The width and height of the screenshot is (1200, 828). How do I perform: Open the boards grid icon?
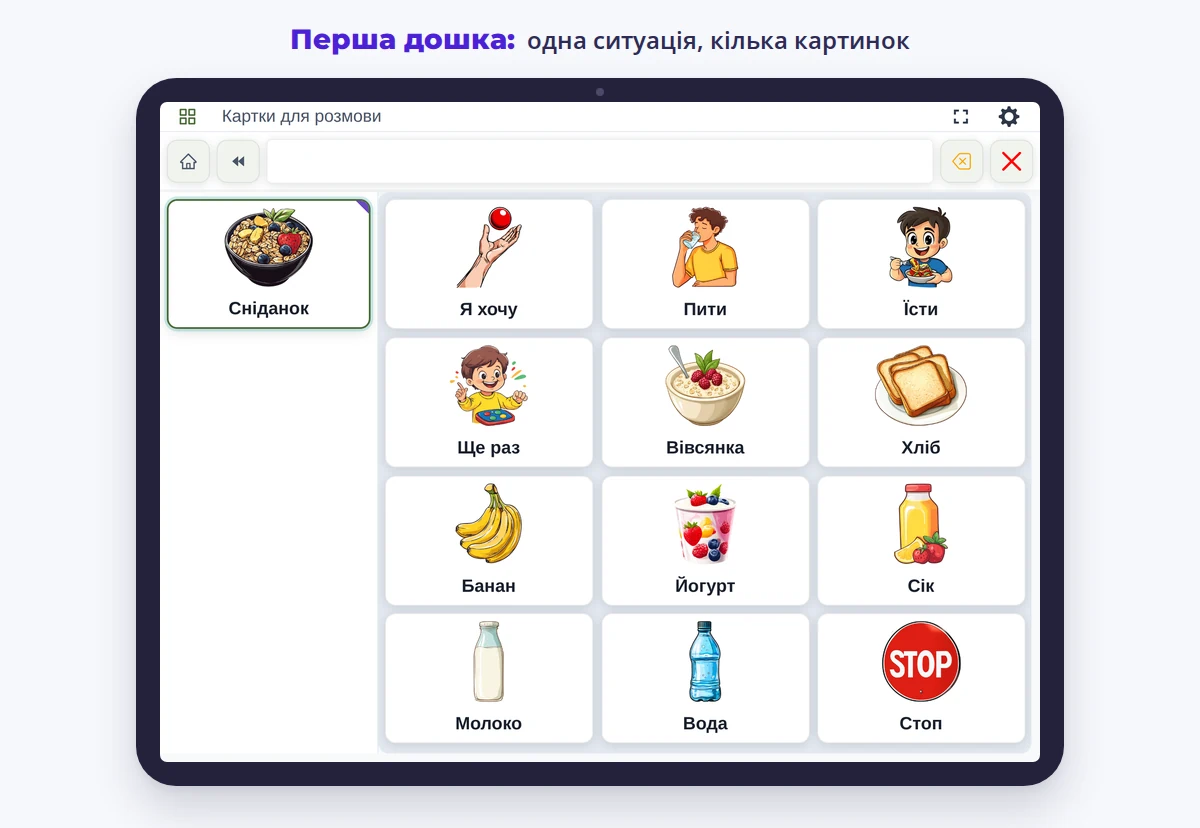click(x=187, y=117)
